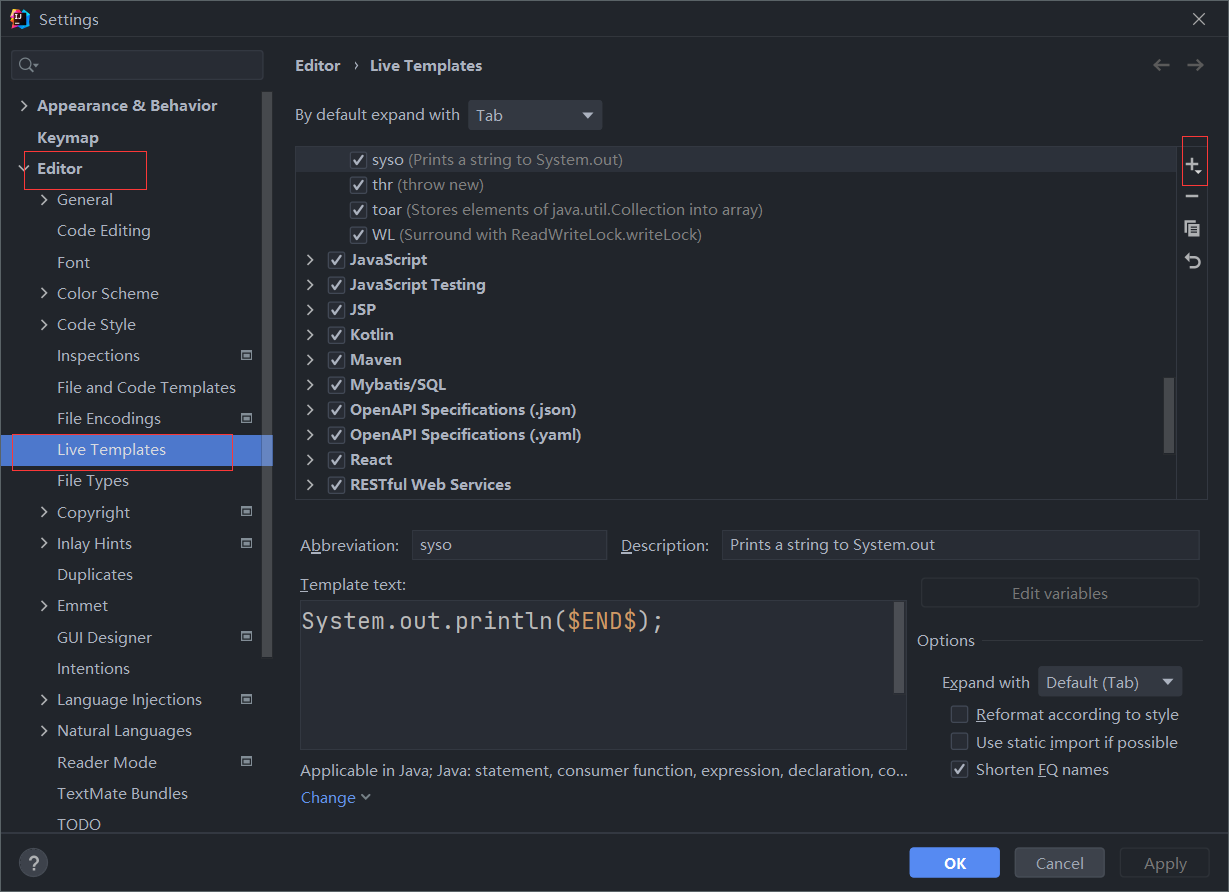Open the default expand key dropdown
1229x892 pixels.
(535, 115)
